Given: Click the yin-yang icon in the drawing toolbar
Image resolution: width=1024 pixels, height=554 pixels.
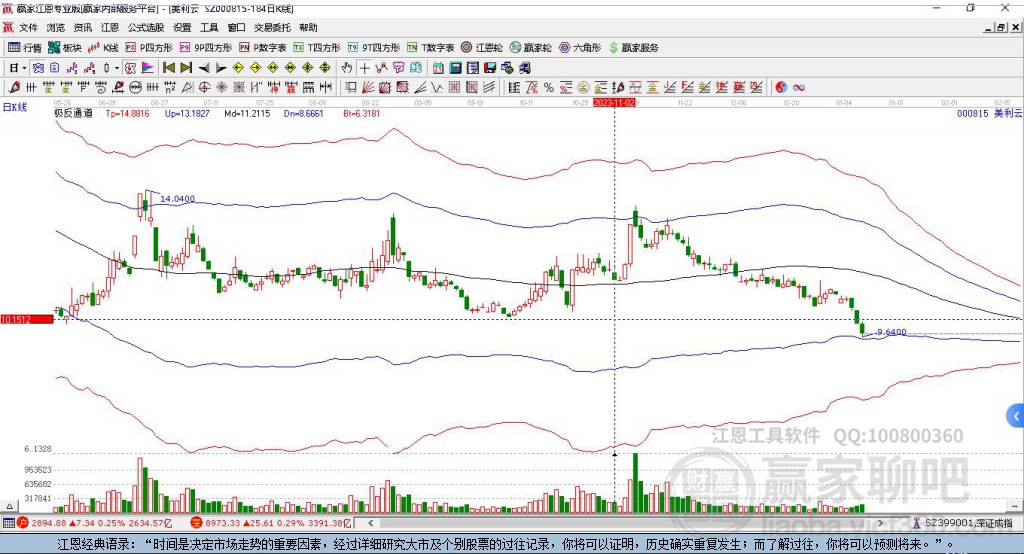Looking at the screenshot, I should [781, 87].
